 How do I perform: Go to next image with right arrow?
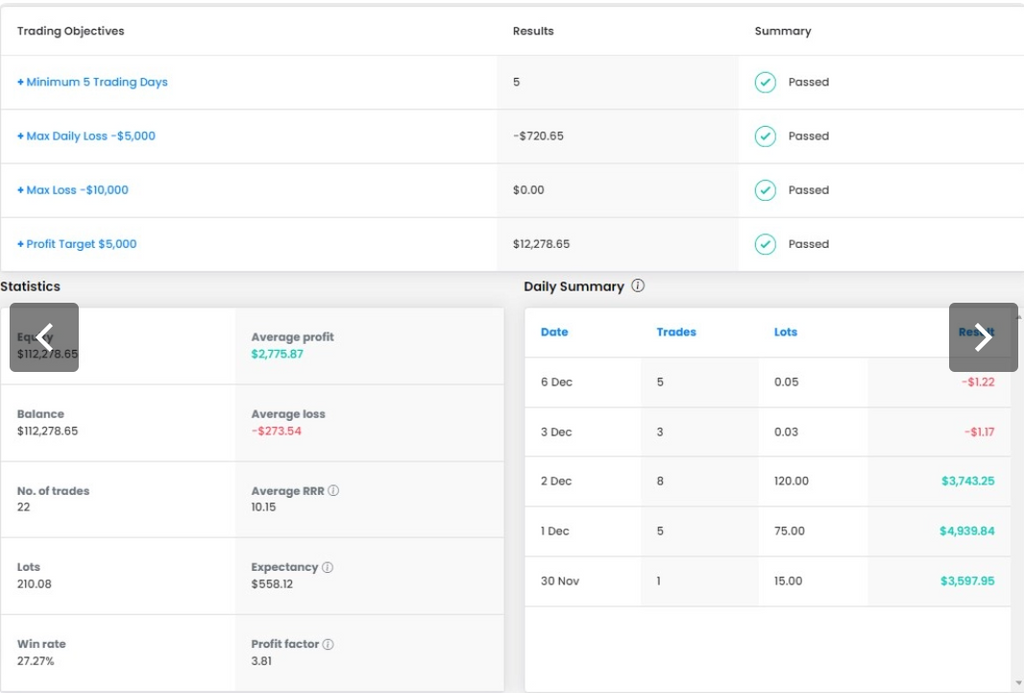(983, 337)
